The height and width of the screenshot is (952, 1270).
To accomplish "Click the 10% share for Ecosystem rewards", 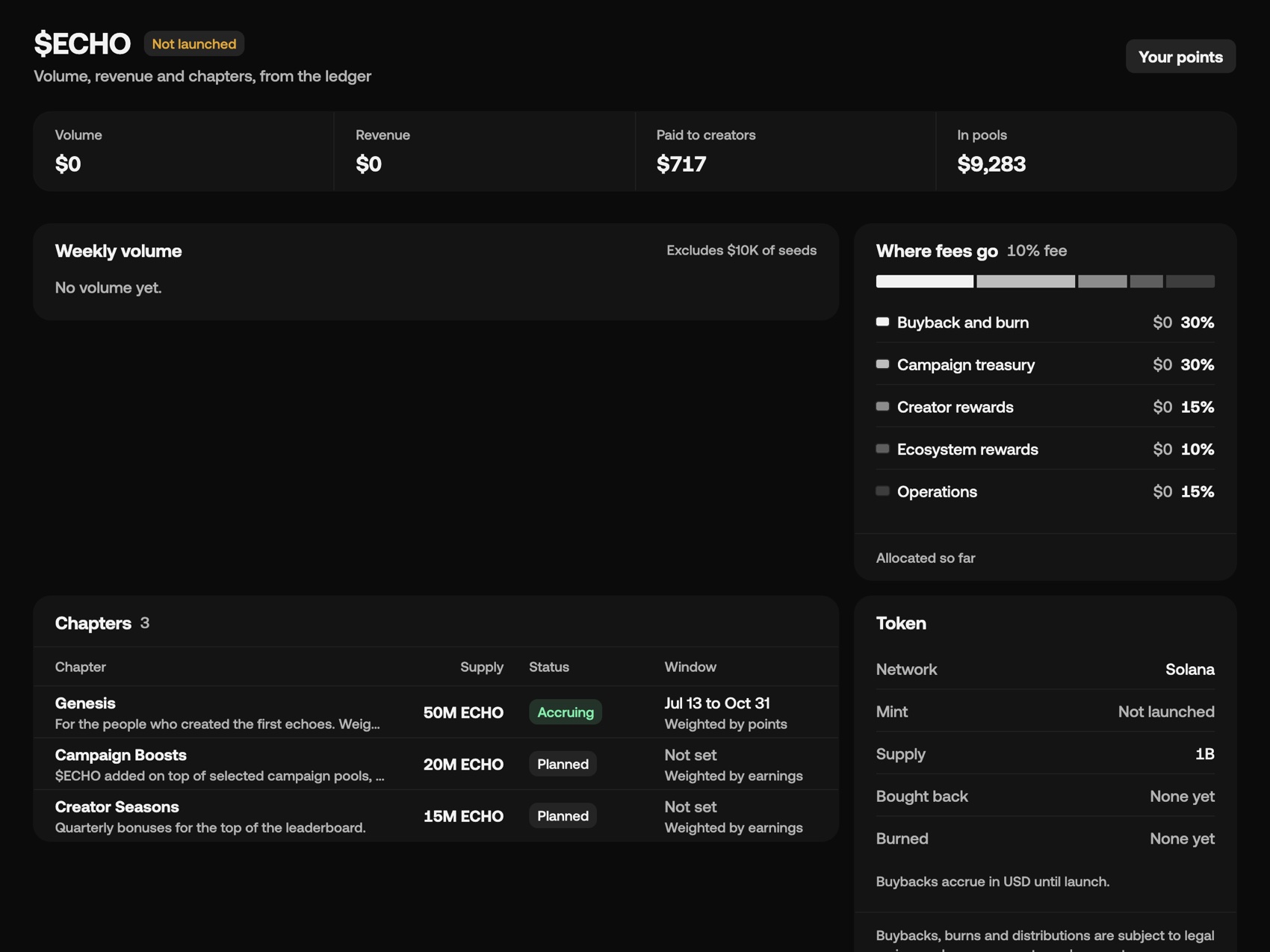I will [x=1198, y=449].
